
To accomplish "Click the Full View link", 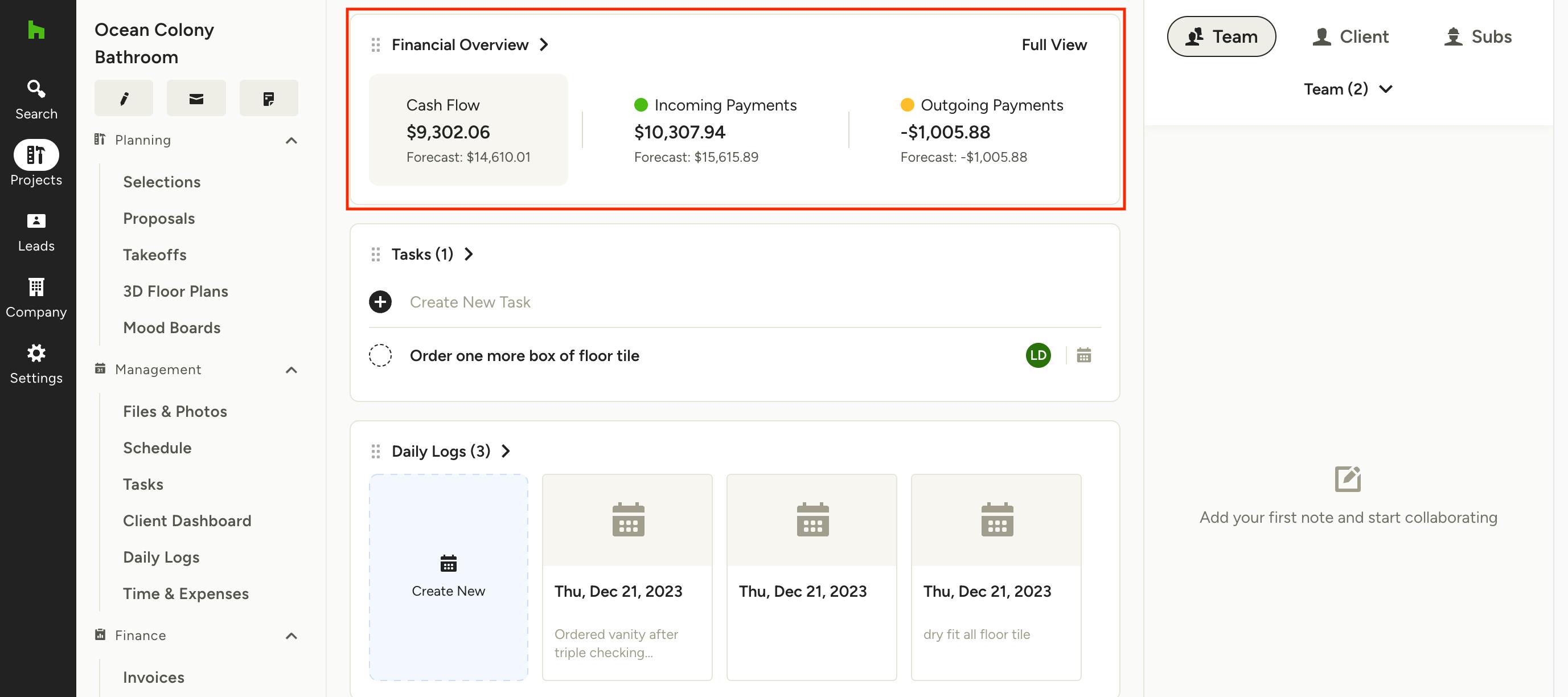I will 1054,45.
